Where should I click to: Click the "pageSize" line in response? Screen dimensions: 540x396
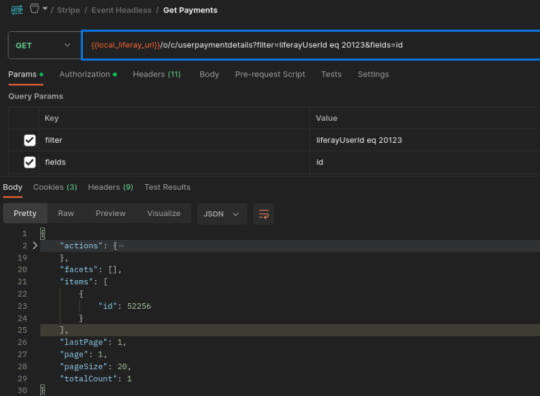click(x=95, y=367)
